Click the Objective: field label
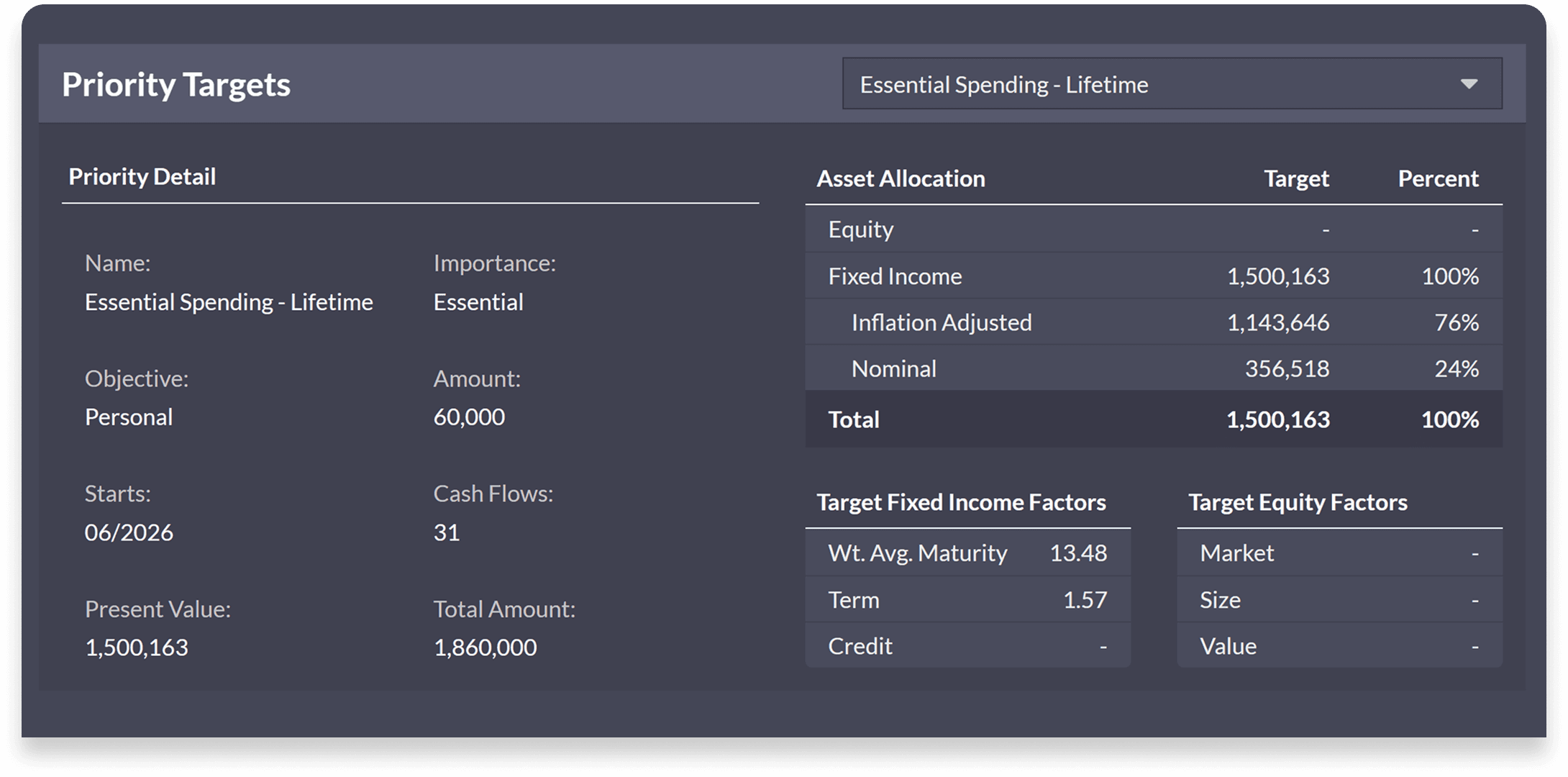 137,379
